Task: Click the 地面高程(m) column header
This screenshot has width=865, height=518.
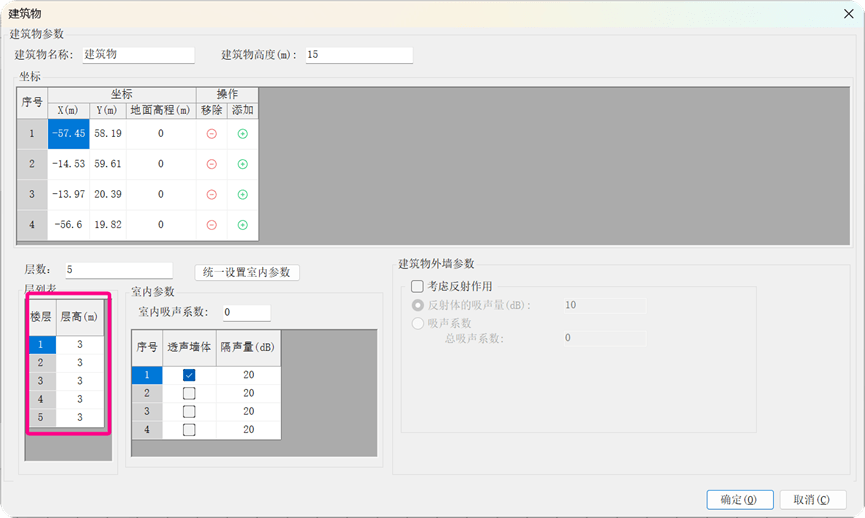Action: pyautogui.click(x=161, y=110)
